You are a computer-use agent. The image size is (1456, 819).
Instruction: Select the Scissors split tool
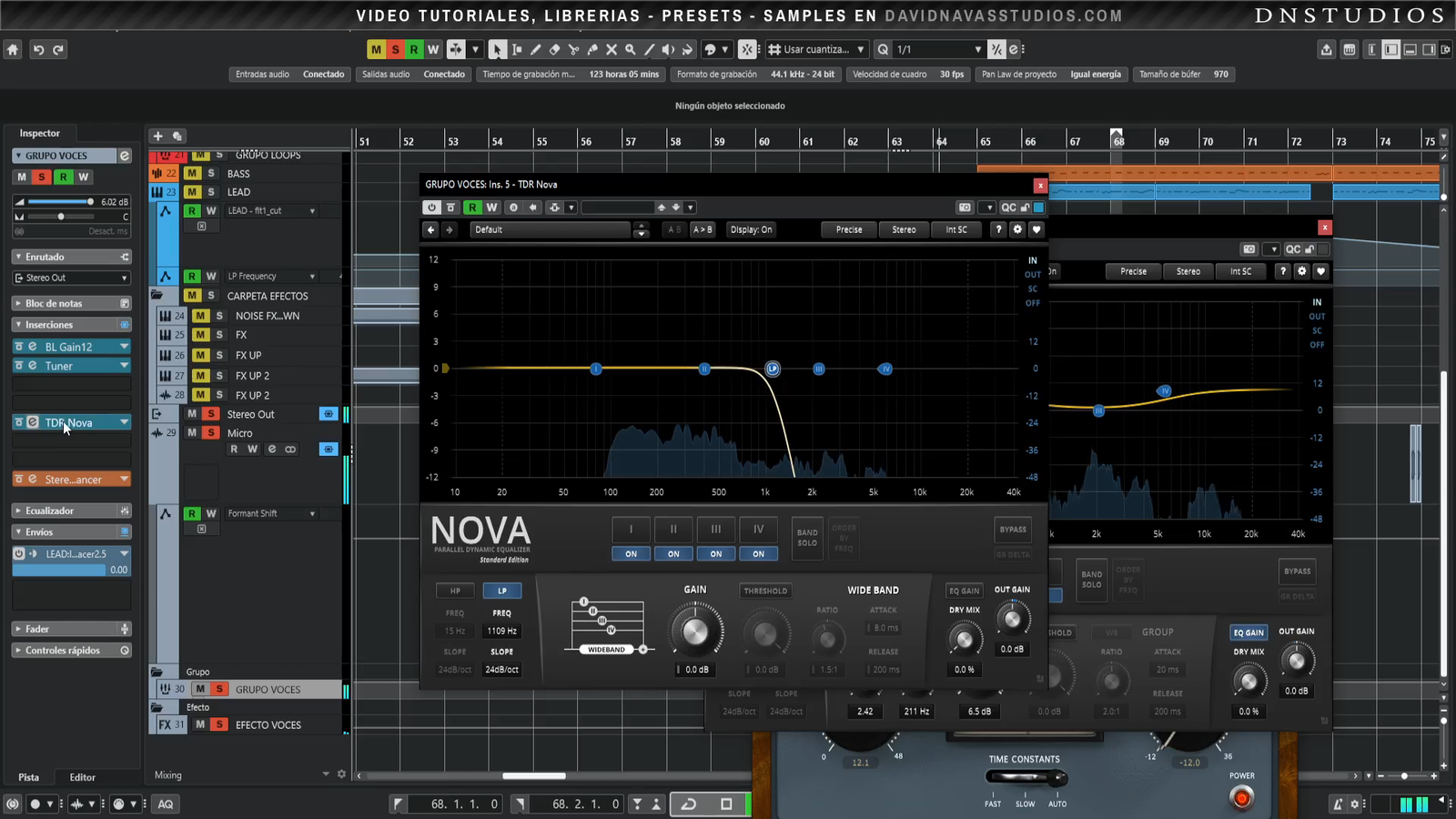pos(573,50)
